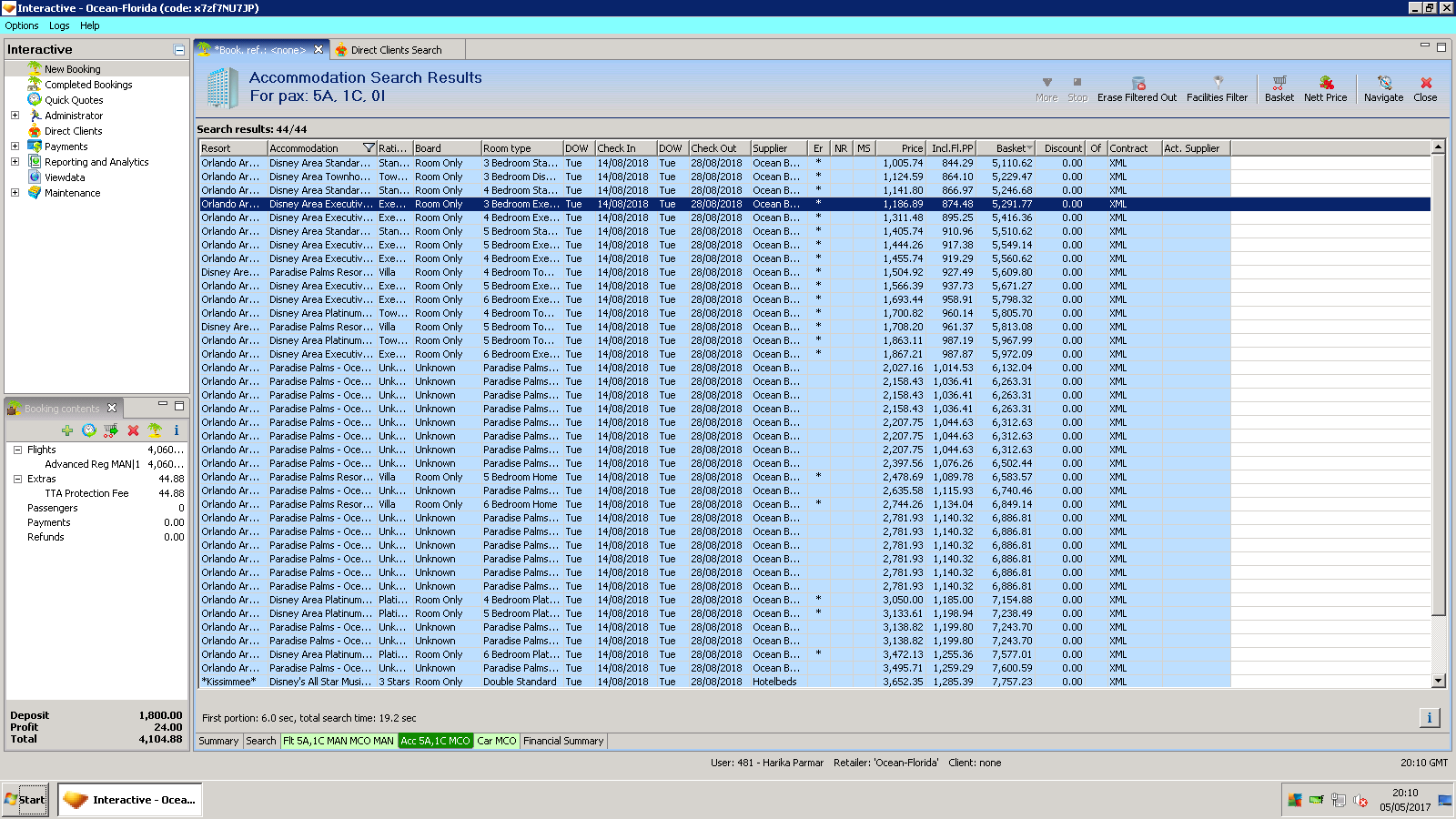Switch to the Direct Clients Search tab

396,50
